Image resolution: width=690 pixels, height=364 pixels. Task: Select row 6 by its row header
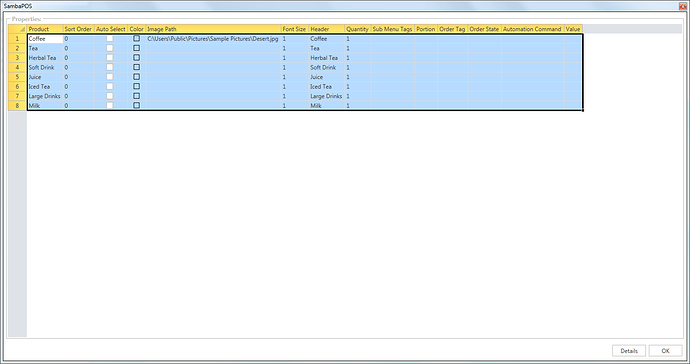click(x=18, y=87)
